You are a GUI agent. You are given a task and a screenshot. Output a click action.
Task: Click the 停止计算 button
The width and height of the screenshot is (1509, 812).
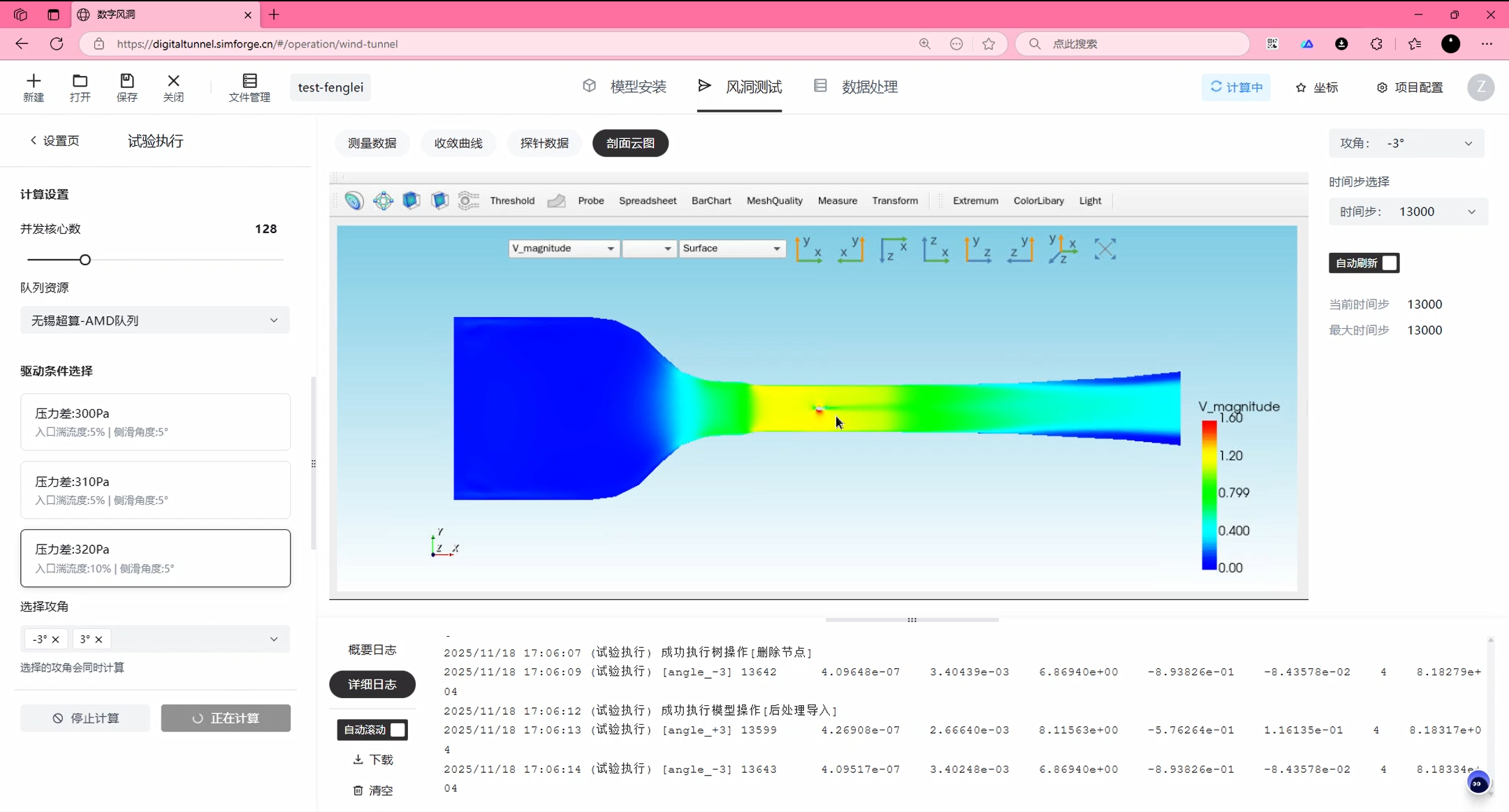point(85,718)
